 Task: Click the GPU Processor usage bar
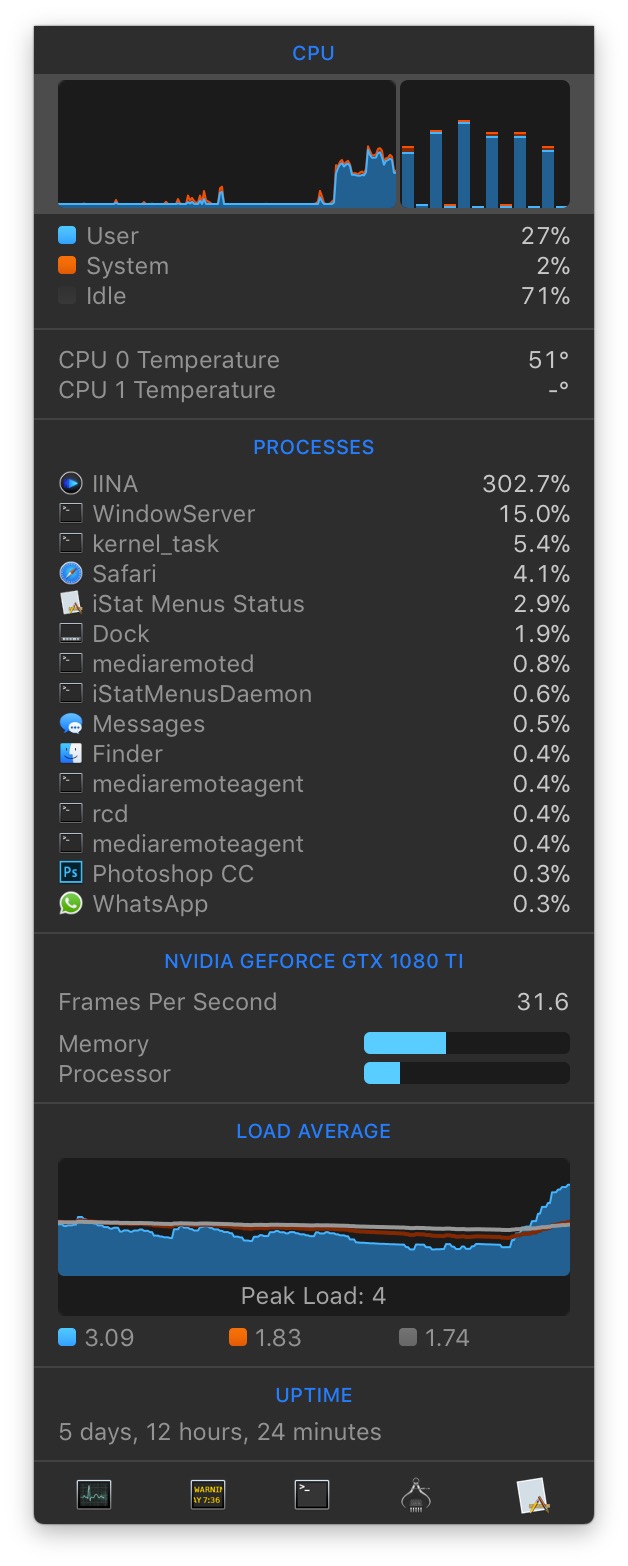pyautogui.click(x=466, y=1074)
